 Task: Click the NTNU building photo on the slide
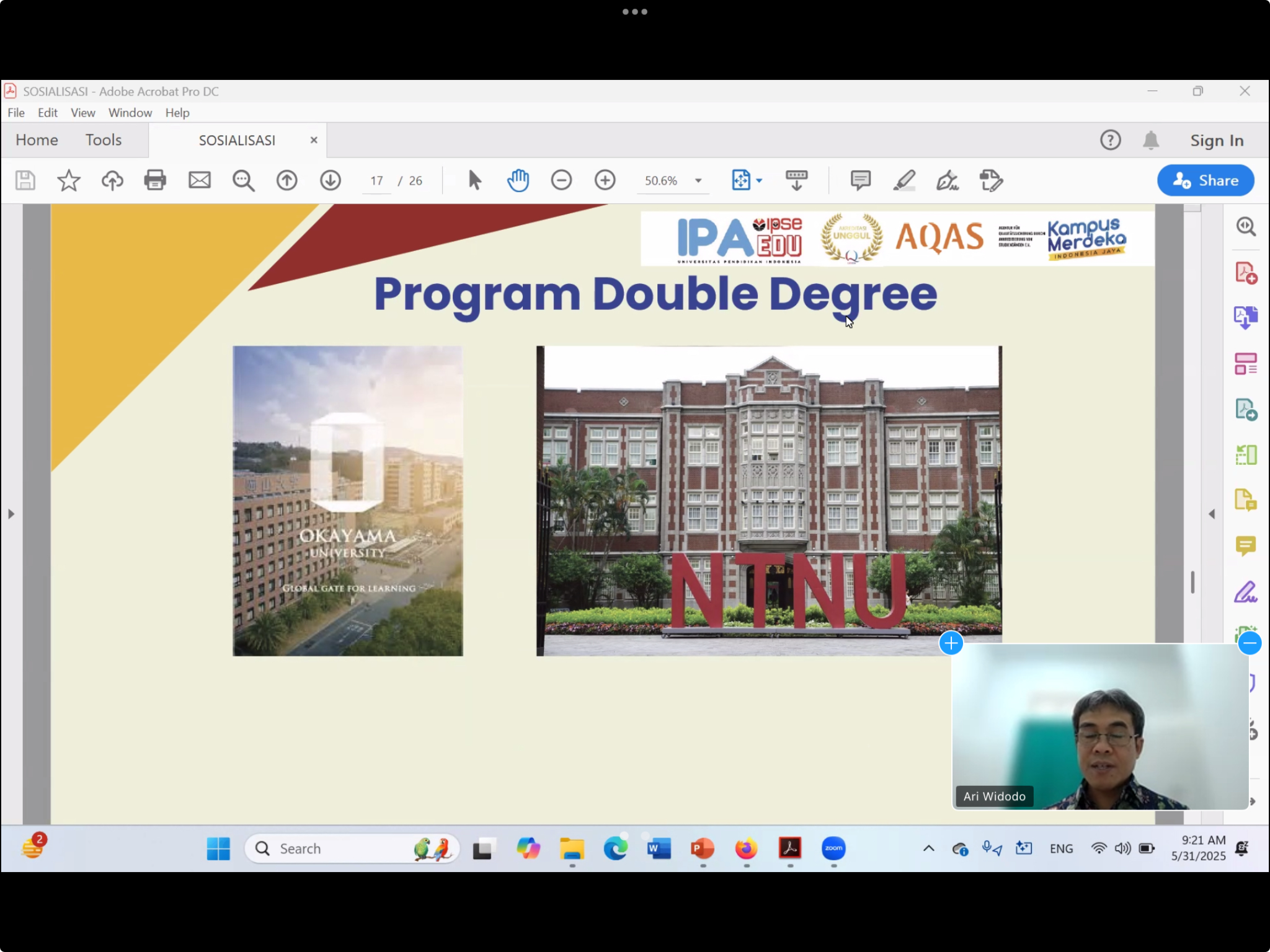(768, 501)
